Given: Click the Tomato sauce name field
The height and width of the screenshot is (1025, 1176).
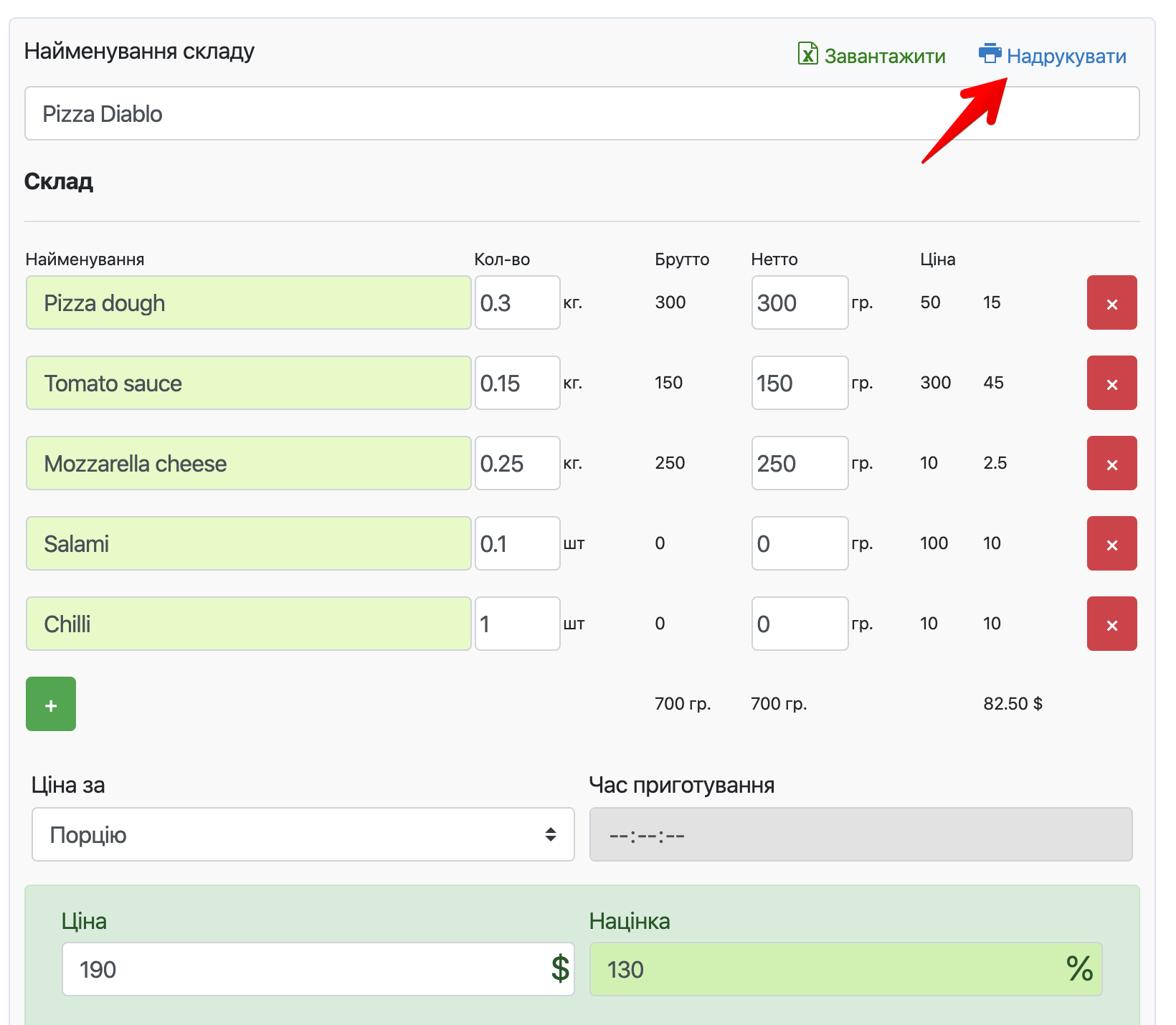Looking at the screenshot, I should tap(248, 383).
